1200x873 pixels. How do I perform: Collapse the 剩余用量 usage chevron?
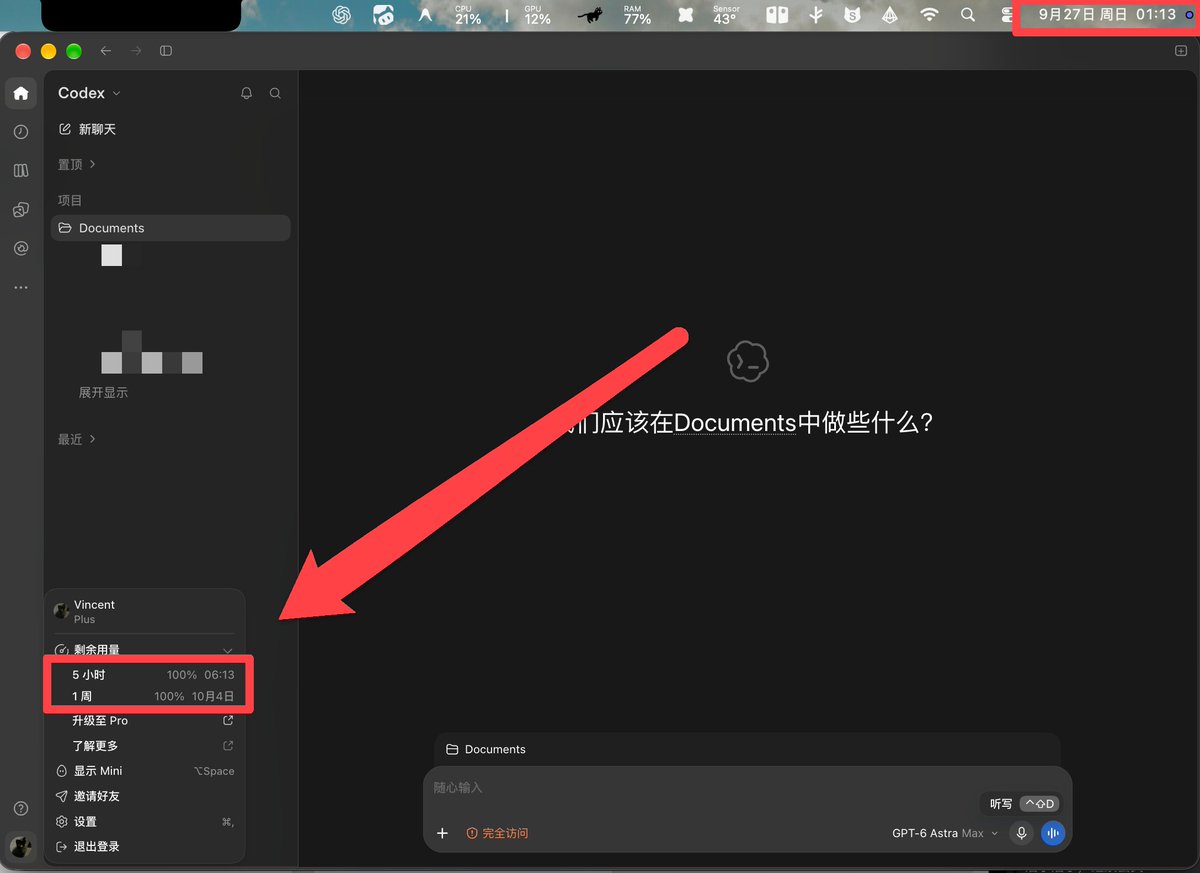click(227, 651)
